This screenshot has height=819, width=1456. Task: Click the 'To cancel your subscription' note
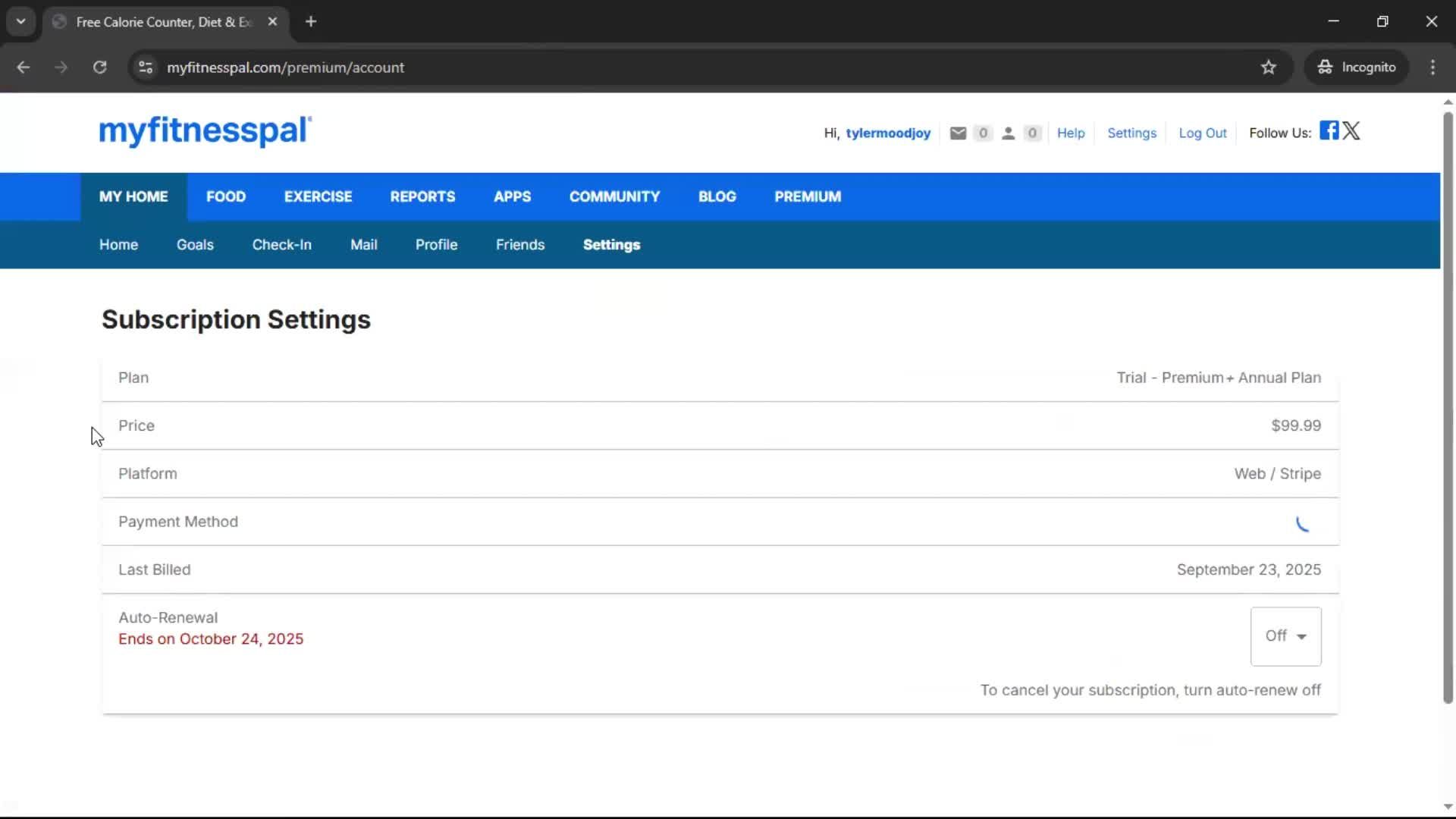click(x=1150, y=691)
